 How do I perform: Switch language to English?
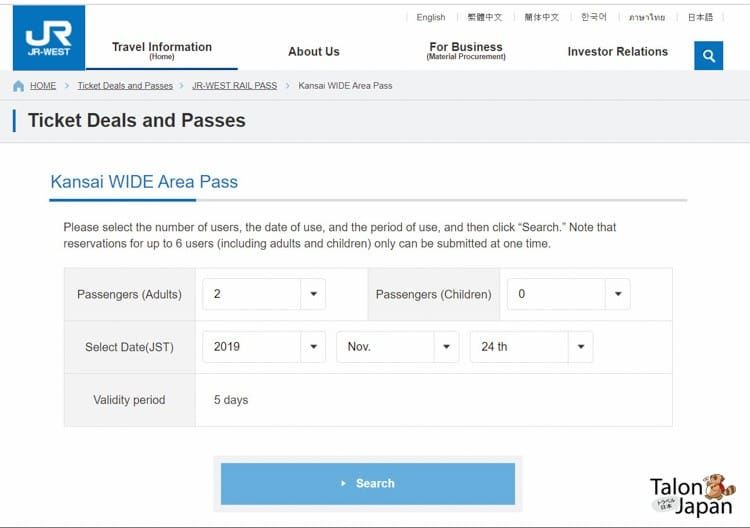tap(430, 17)
